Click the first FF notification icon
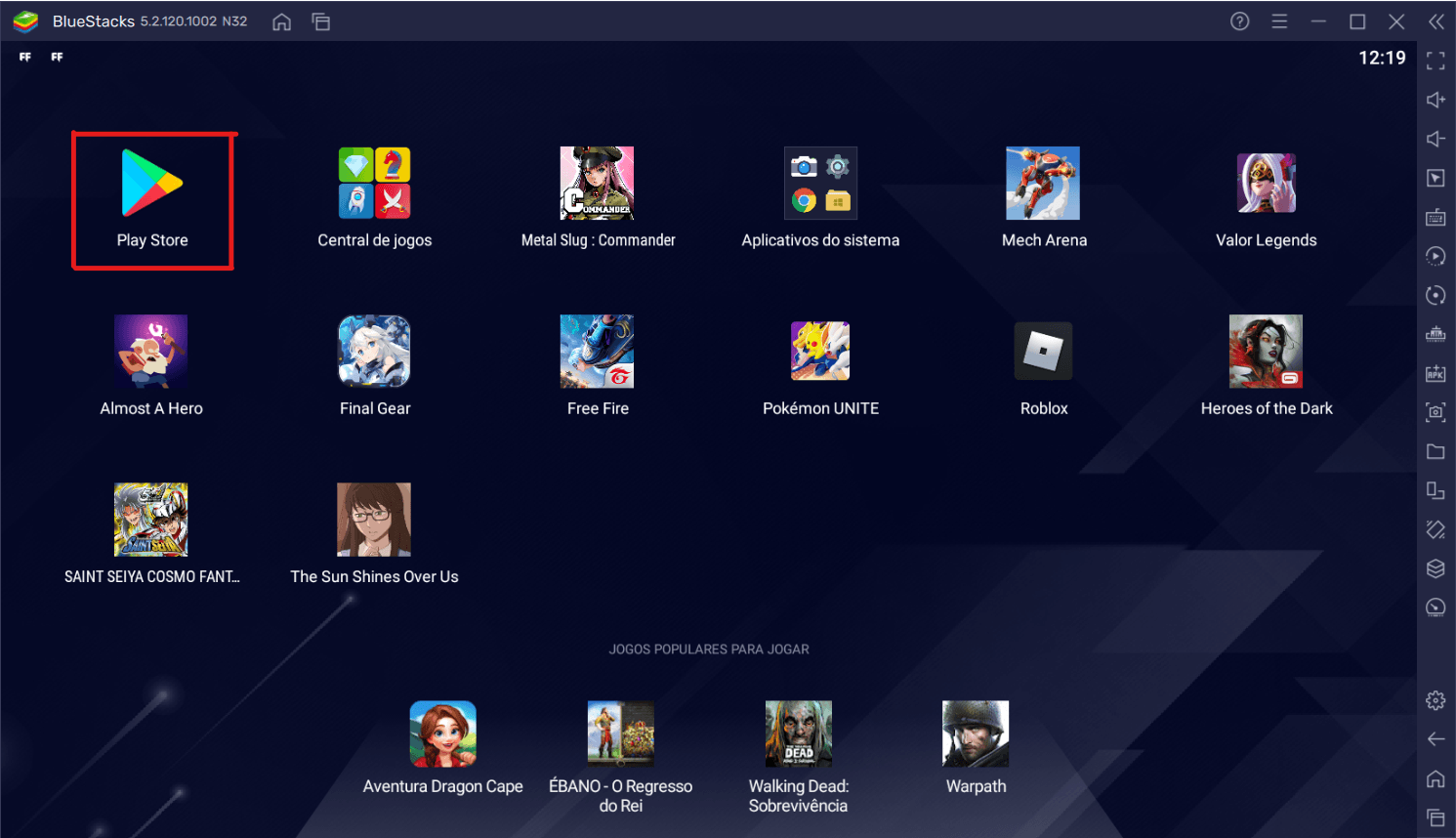1456x838 pixels. pyautogui.click(x=25, y=58)
